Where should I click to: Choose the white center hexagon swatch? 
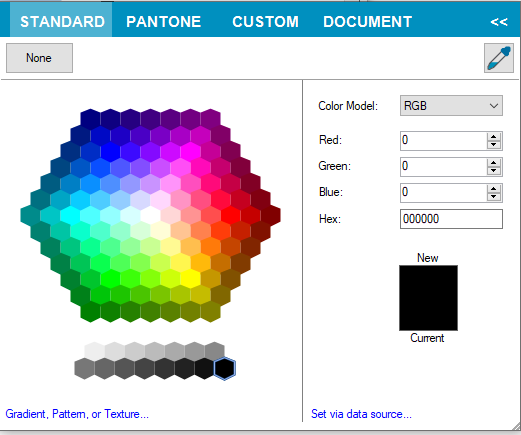pos(150,215)
